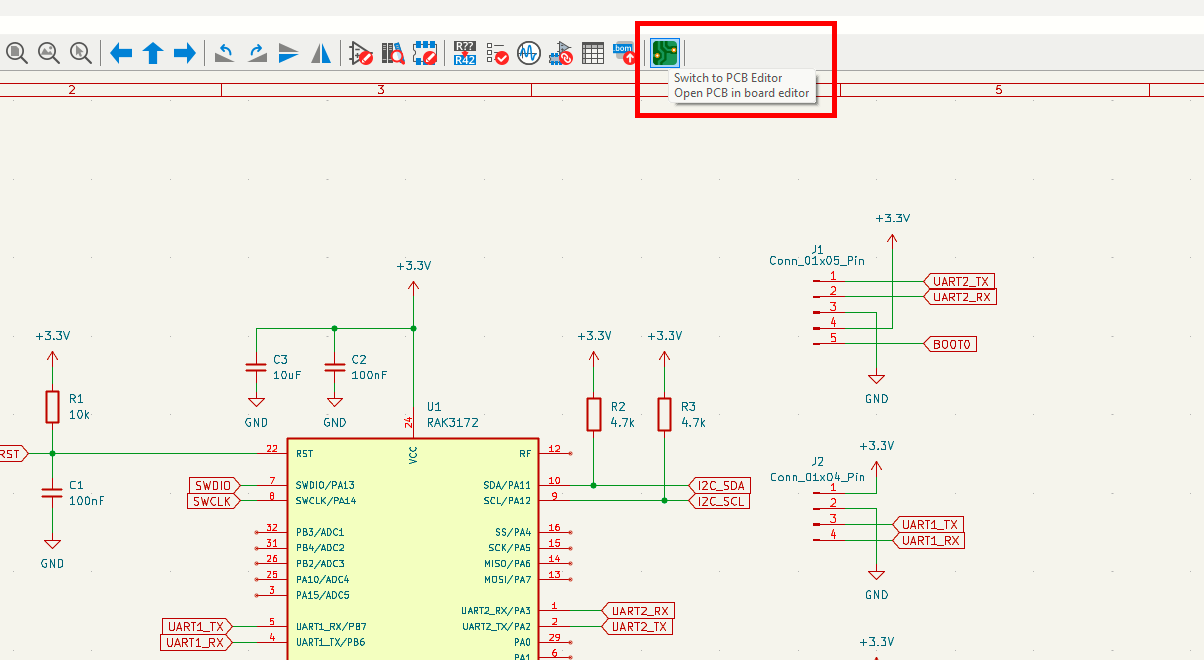This screenshot has height=660, width=1204.
Task: Click the SWCLK net label
Action: (x=215, y=501)
